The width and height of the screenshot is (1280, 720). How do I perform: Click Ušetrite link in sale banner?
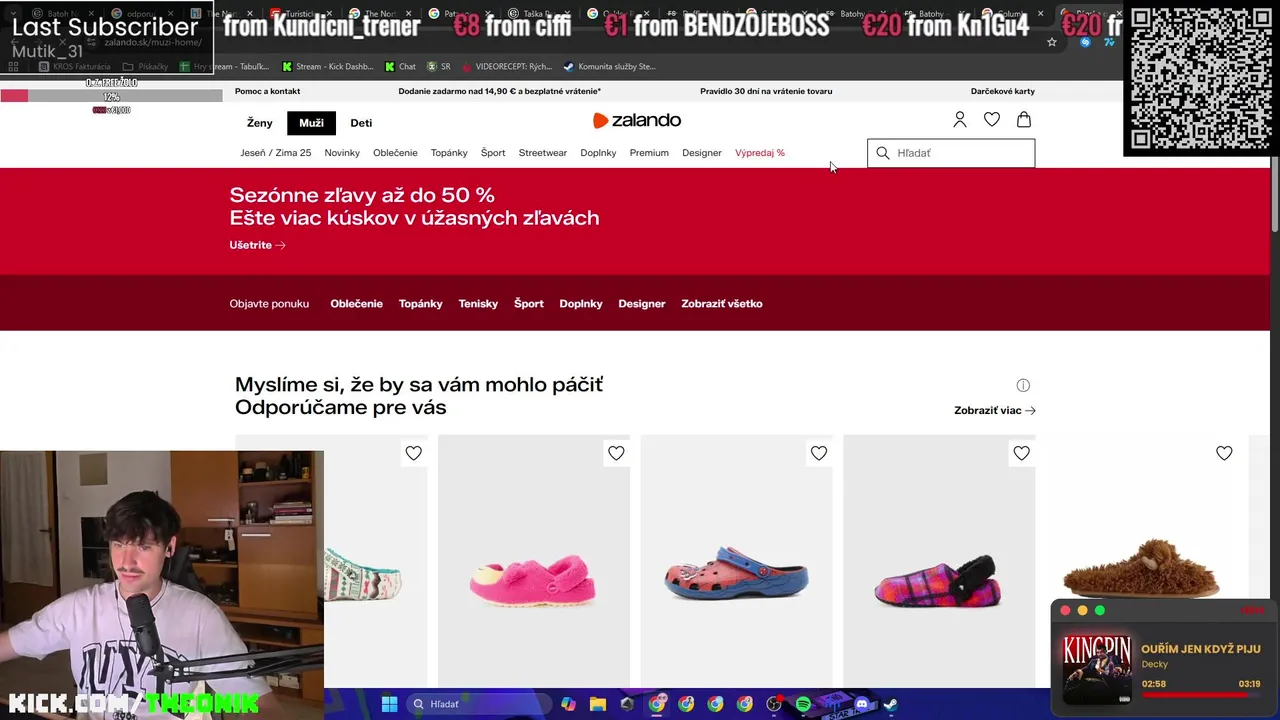[x=257, y=245]
